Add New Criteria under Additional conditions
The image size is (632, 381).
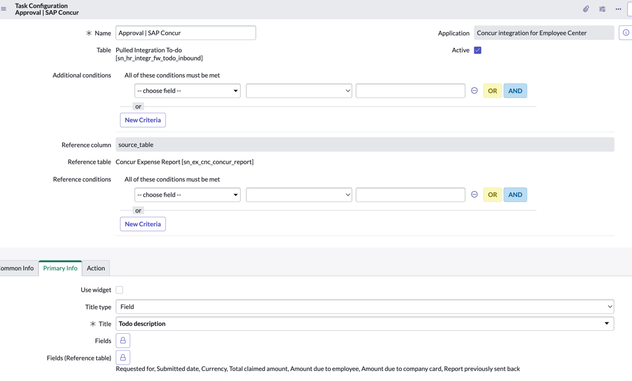[143, 120]
